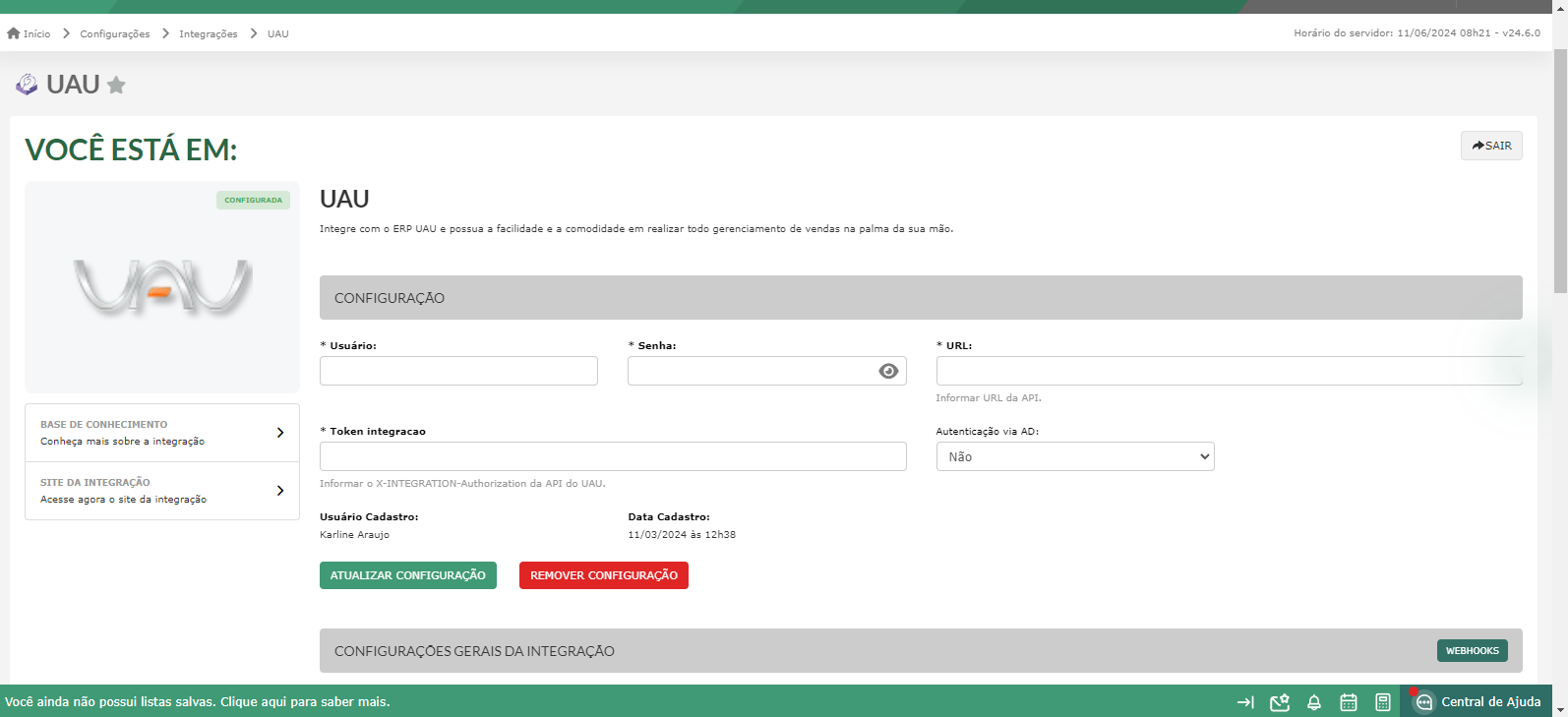Click the '11/03/2024 às 12h38' date text
The width and height of the screenshot is (1568, 717).
682,535
